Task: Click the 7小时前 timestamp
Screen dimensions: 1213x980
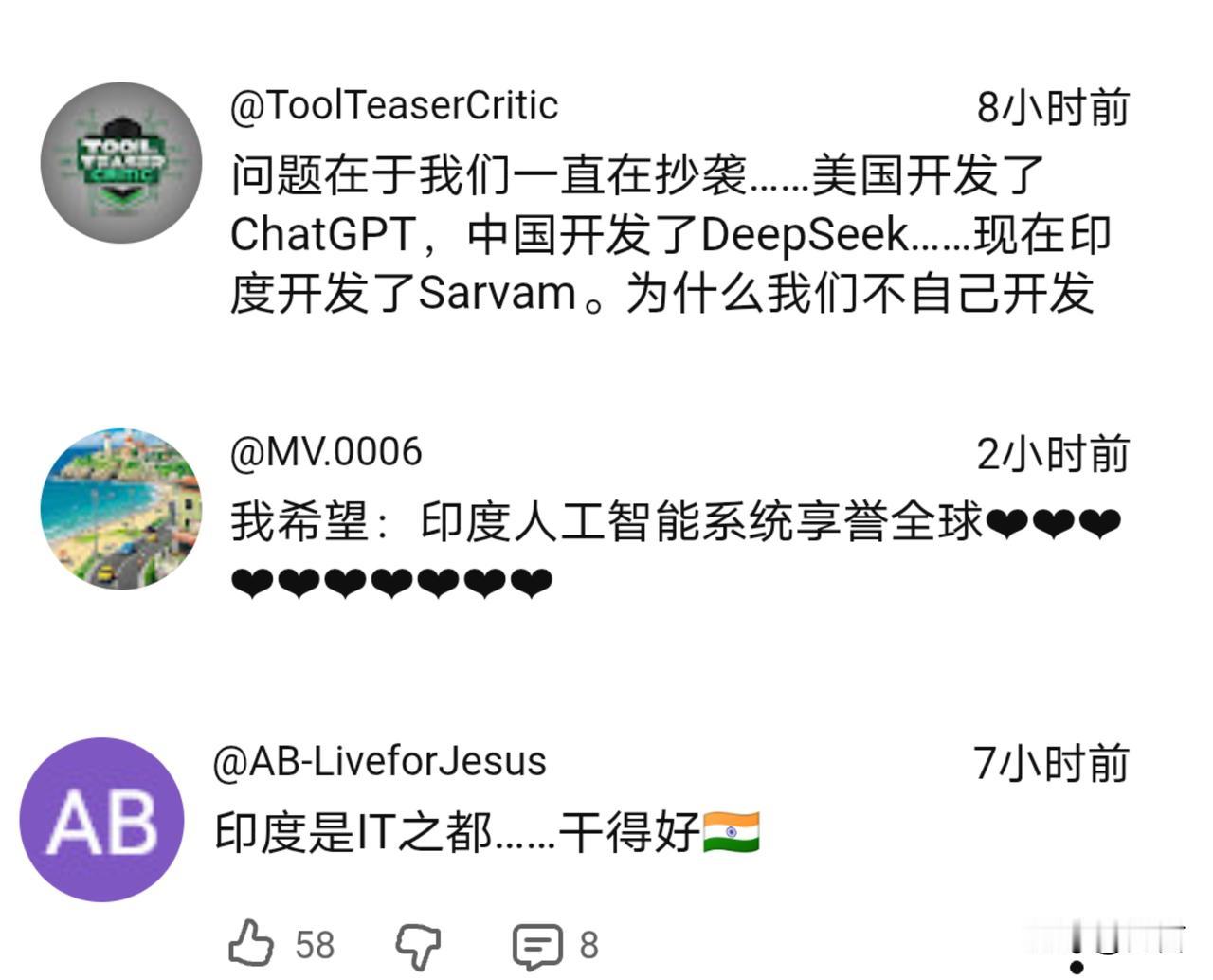Action: (x=1051, y=764)
